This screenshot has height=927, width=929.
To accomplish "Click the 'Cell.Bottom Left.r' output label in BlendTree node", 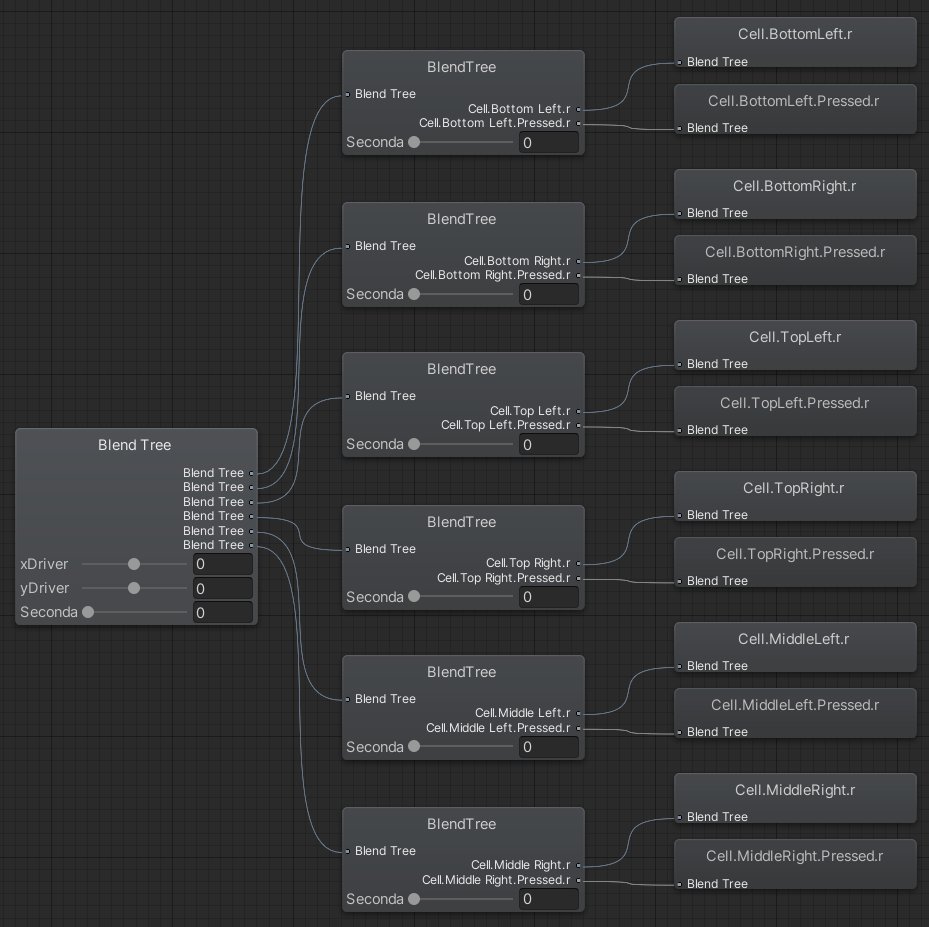I will click(x=519, y=109).
